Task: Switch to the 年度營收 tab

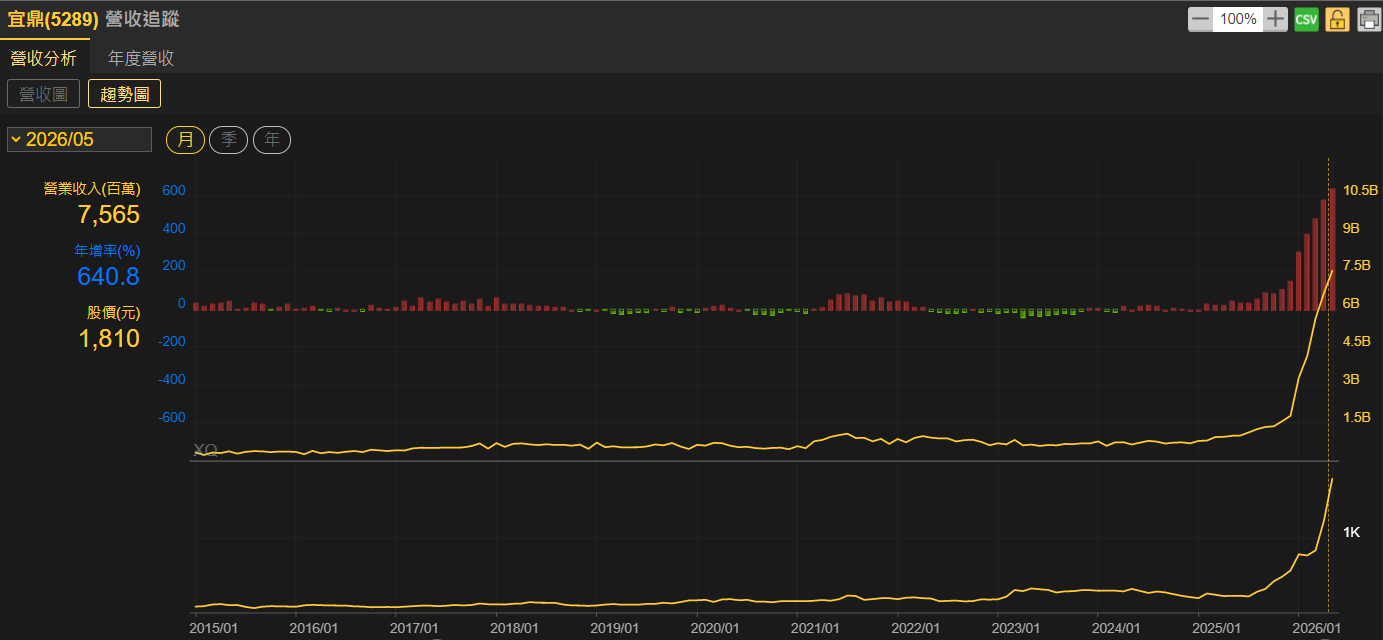Action: pyautogui.click(x=141, y=58)
